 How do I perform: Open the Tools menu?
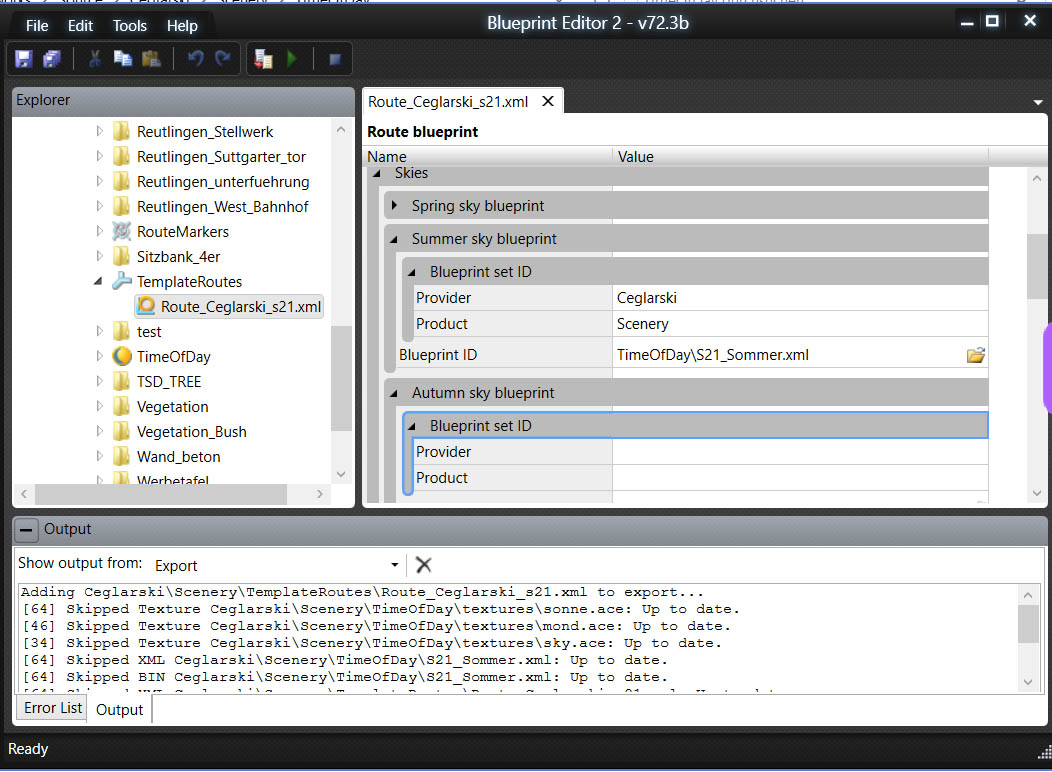(x=129, y=25)
